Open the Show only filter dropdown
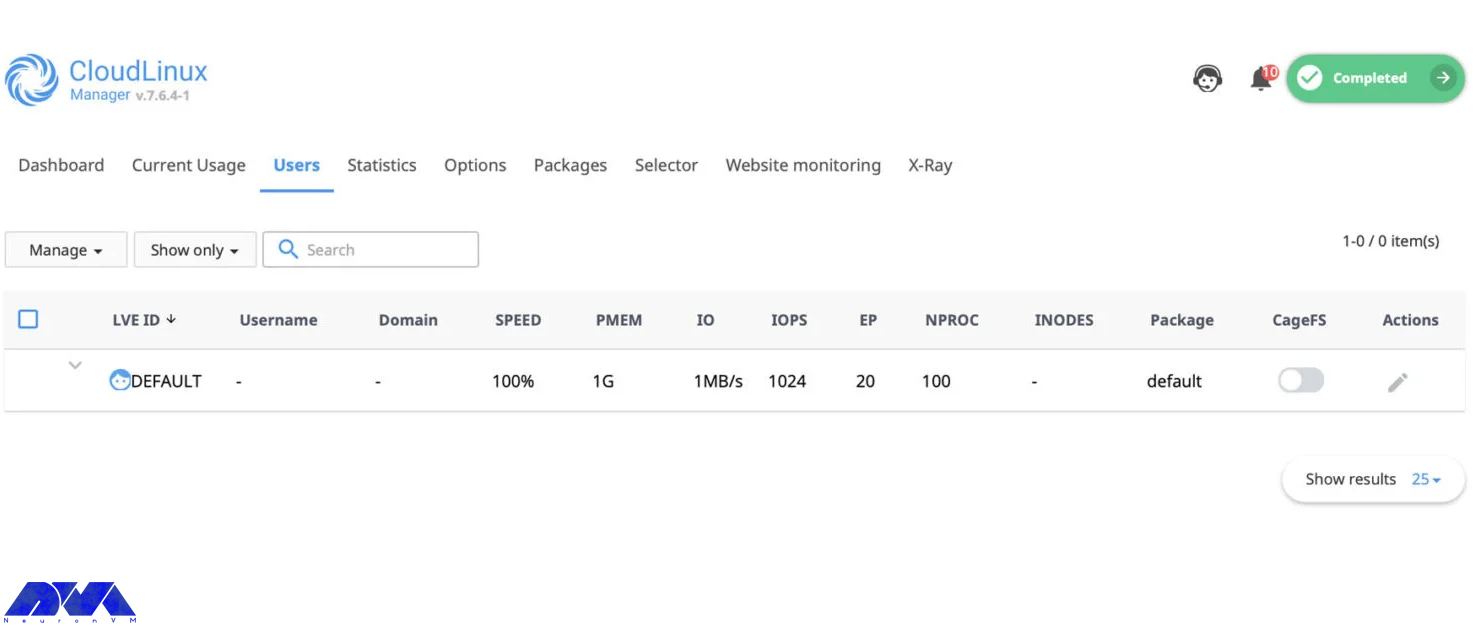The height and width of the screenshot is (629, 1484). pos(194,249)
